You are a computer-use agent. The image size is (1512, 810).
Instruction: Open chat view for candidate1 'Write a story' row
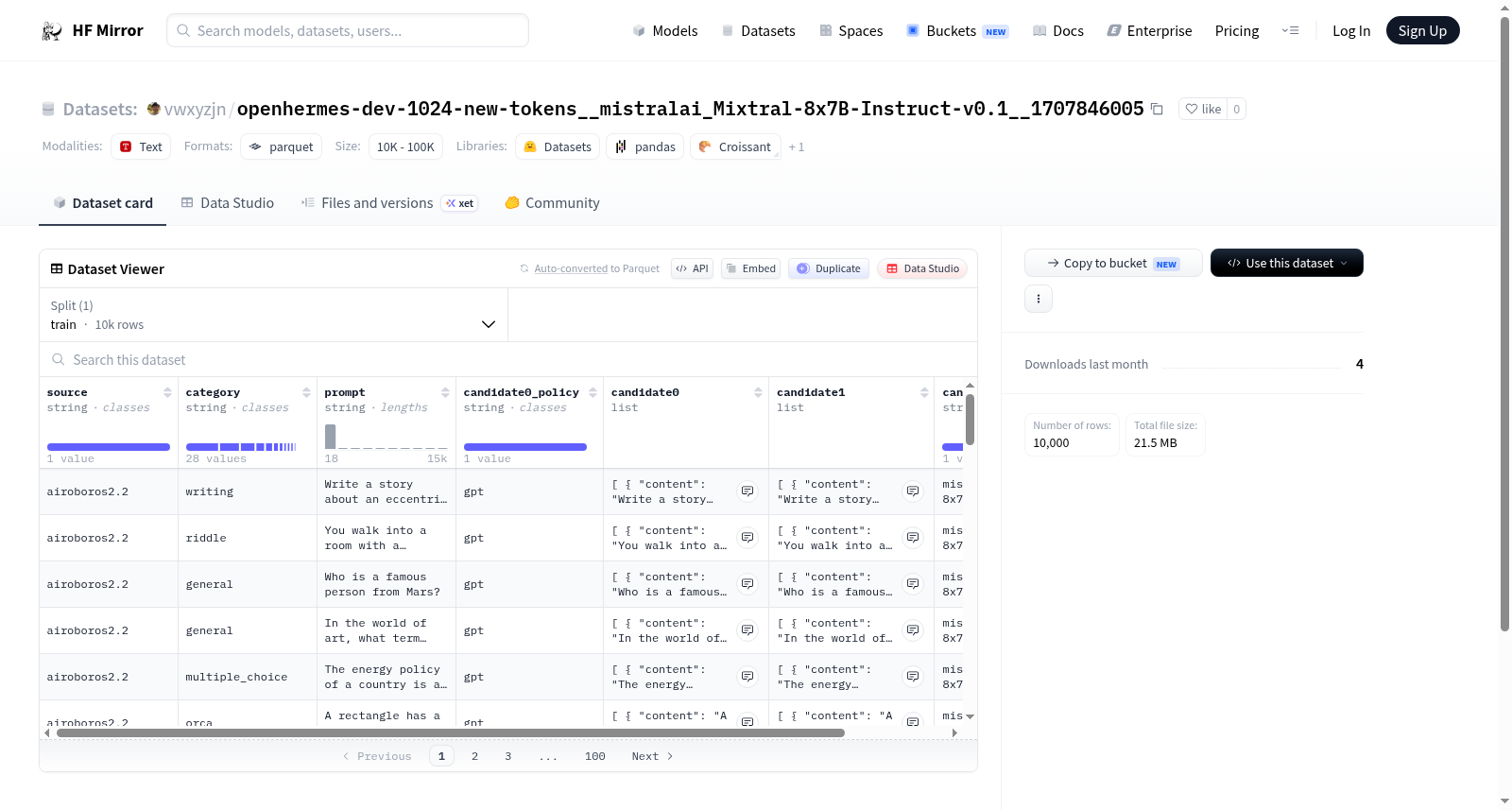click(913, 491)
